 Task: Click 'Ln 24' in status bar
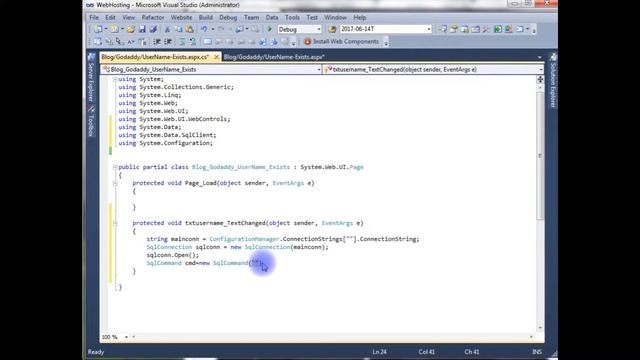pyautogui.click(x=379, y=352)
